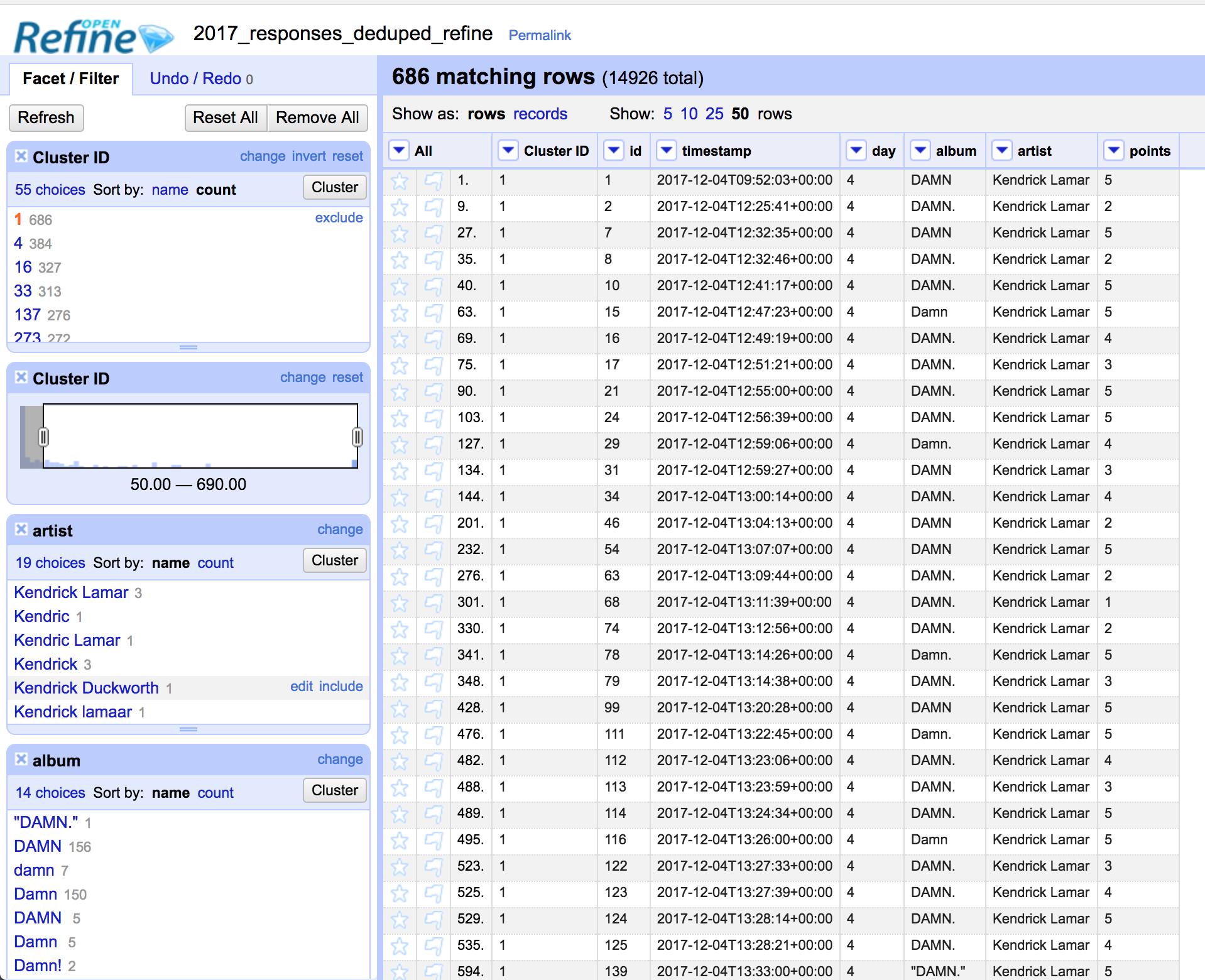This screenshot has width=1205, height=980.
Task: Open the id column dropdown
Action: [614, 151]
